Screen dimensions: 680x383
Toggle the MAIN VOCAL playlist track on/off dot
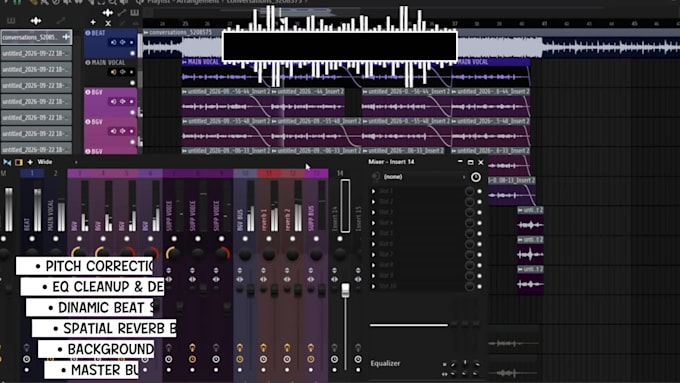[x=133, y=83]
